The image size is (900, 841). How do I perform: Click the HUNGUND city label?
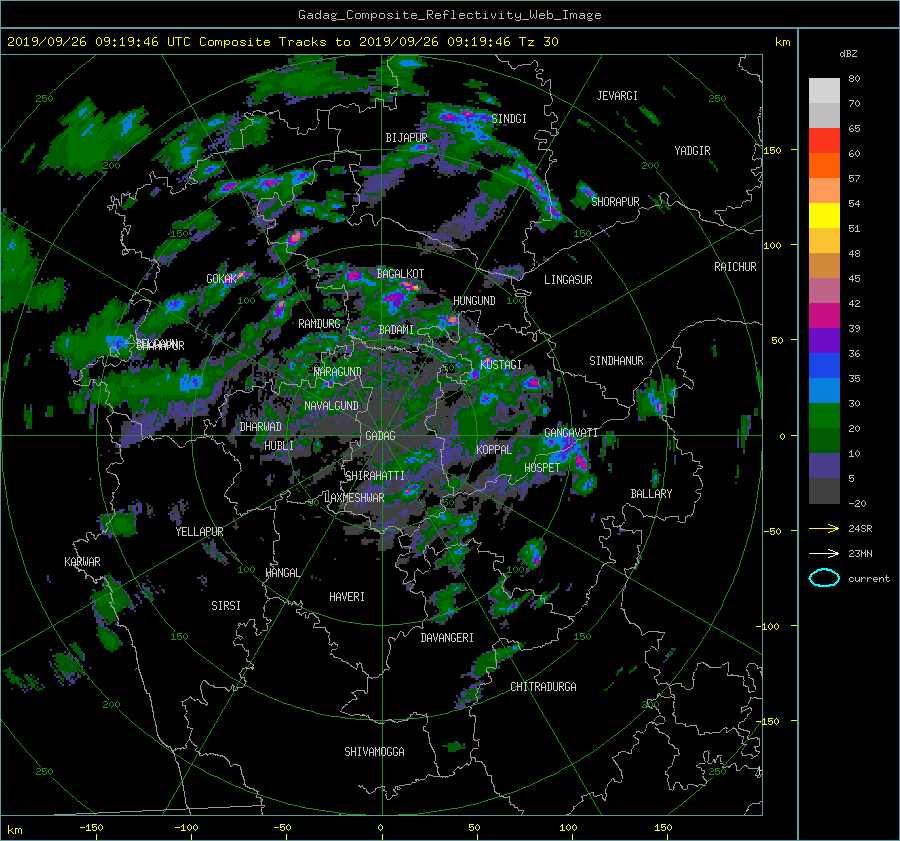tap(474, 301)
